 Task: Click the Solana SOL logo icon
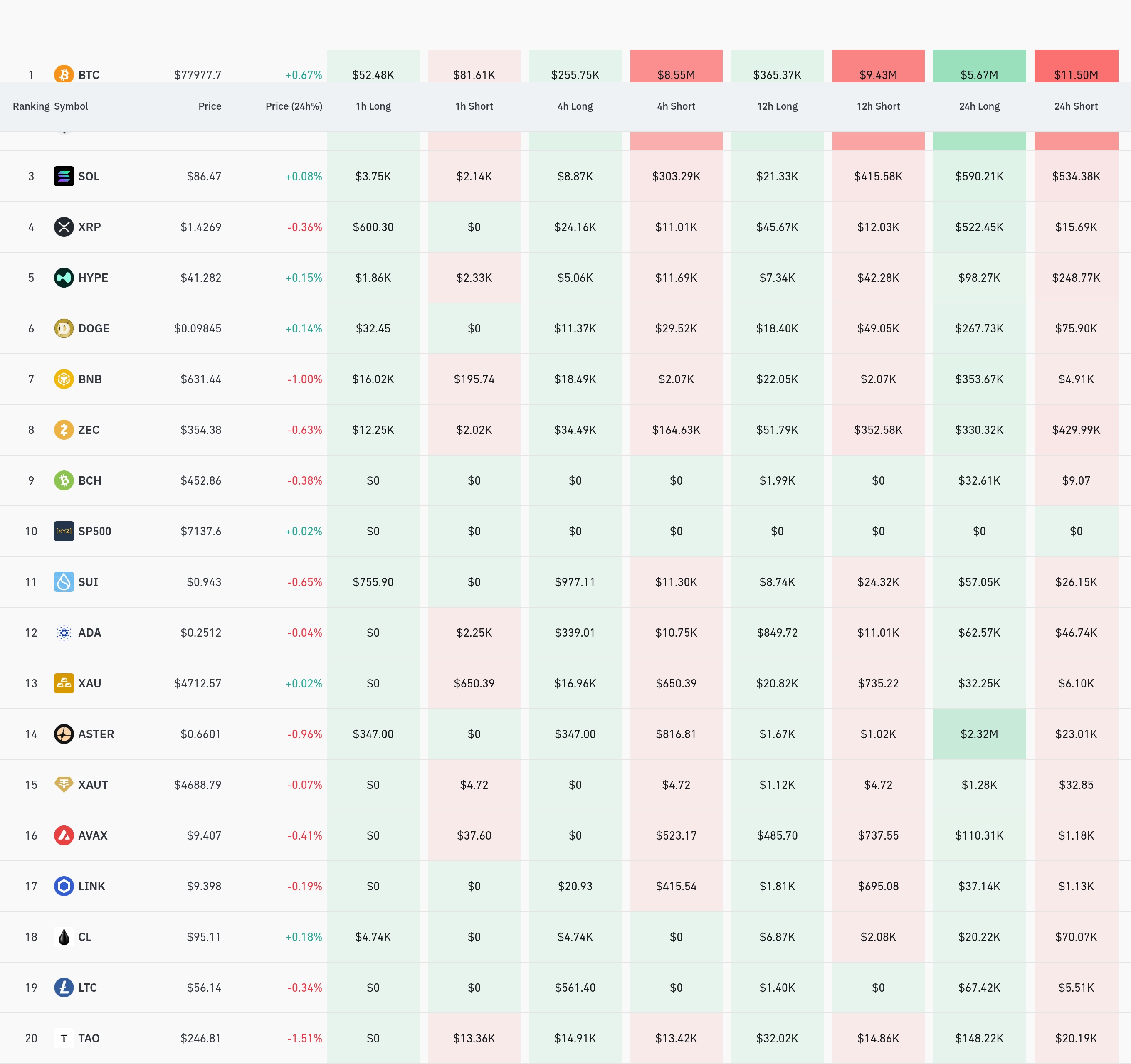pyautogui.click(x=64, y=176)
